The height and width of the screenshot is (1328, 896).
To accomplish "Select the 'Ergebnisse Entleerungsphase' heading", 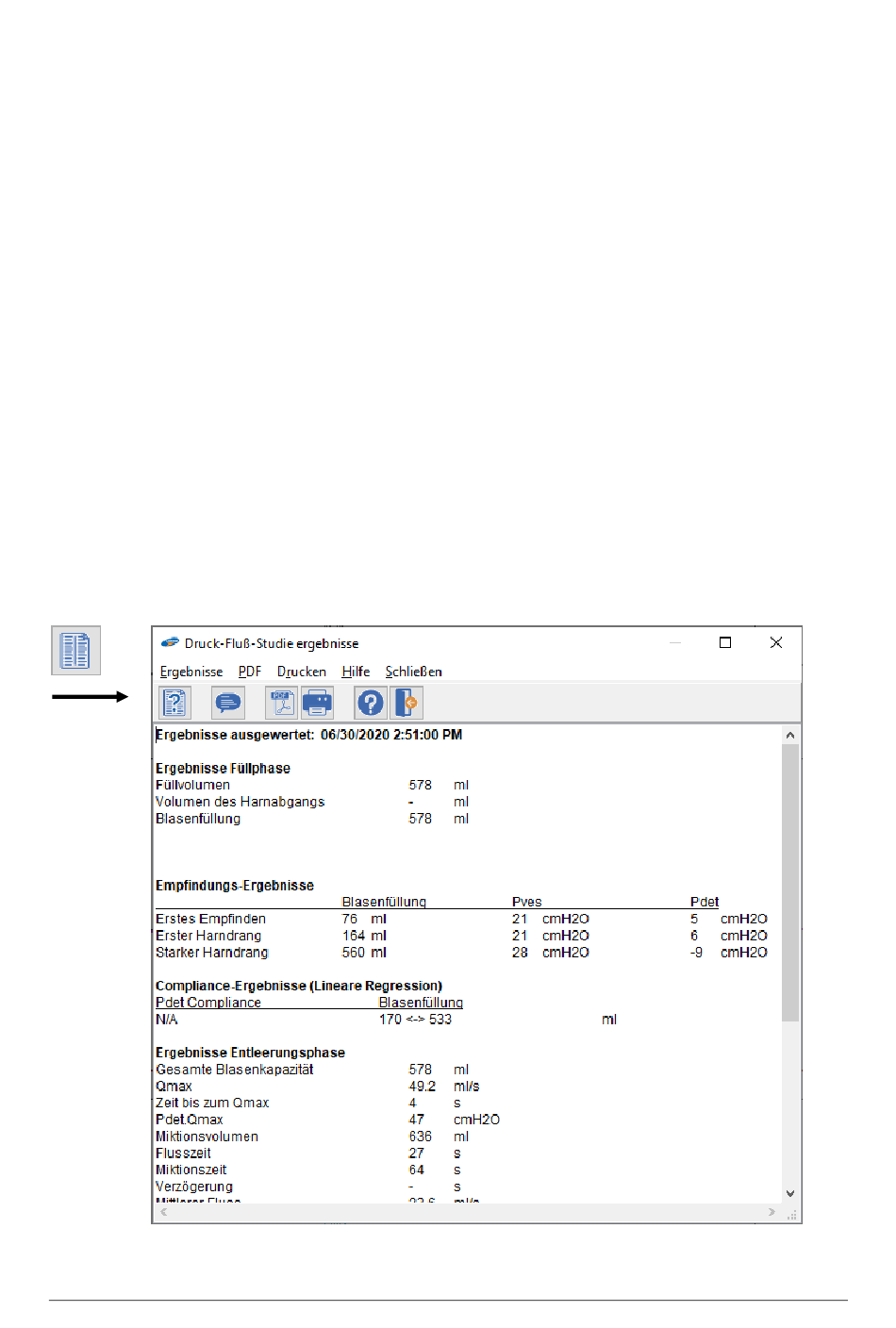I will 250,1053.
